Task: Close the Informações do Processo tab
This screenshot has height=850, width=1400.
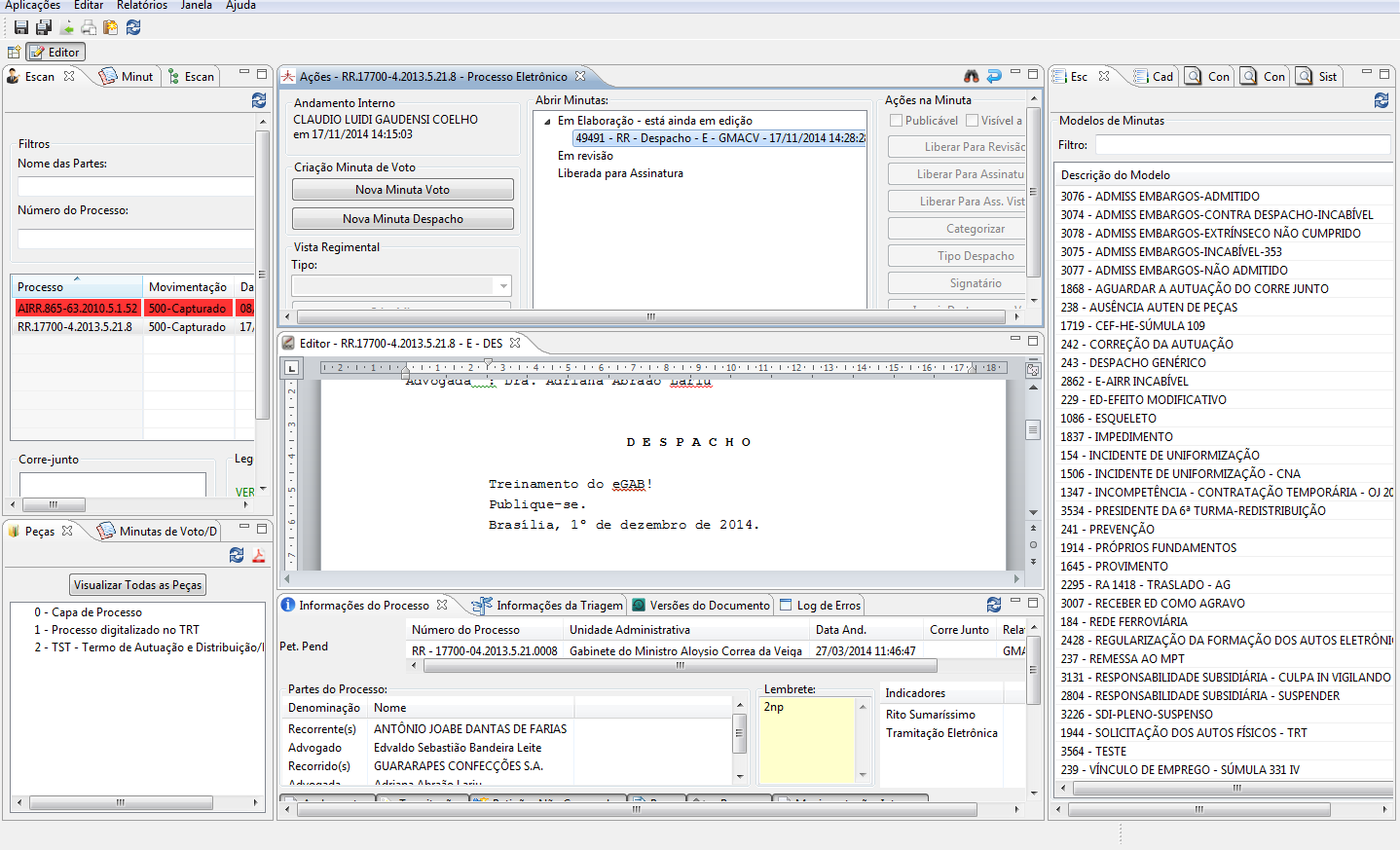Action: (x=442, y=605)
